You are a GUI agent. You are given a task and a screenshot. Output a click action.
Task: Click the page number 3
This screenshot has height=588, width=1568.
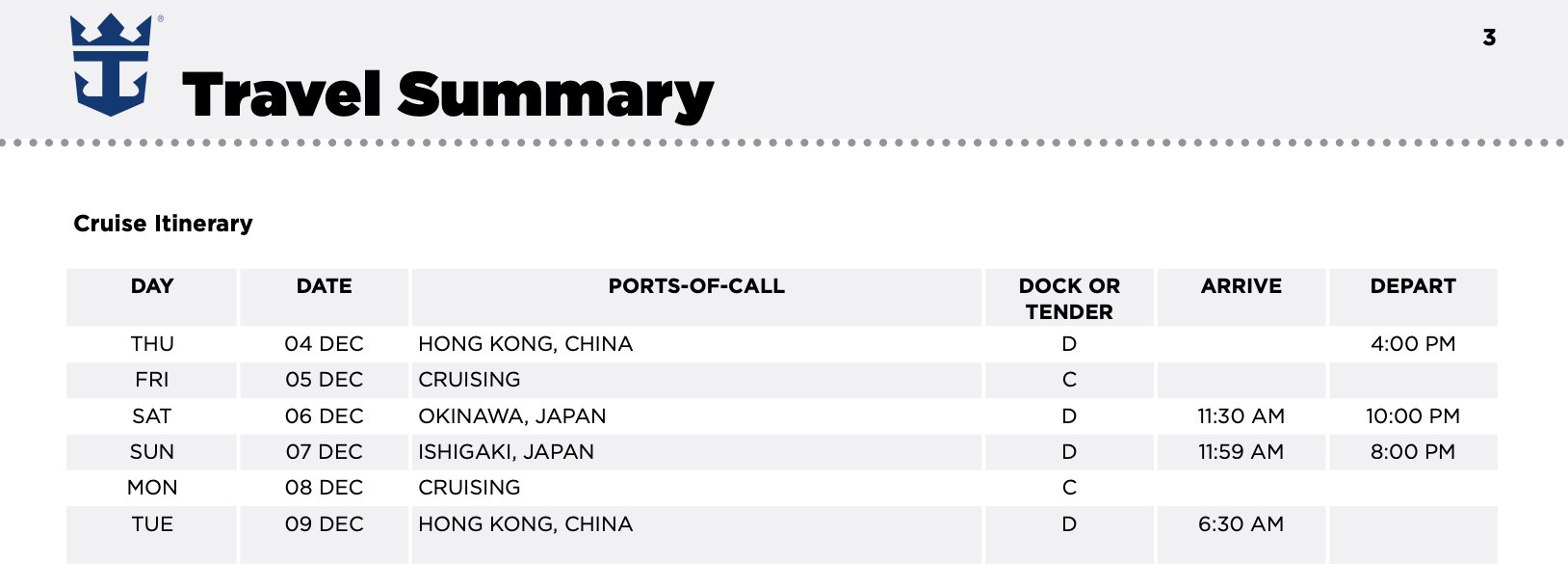click(x=1489, y=38)
